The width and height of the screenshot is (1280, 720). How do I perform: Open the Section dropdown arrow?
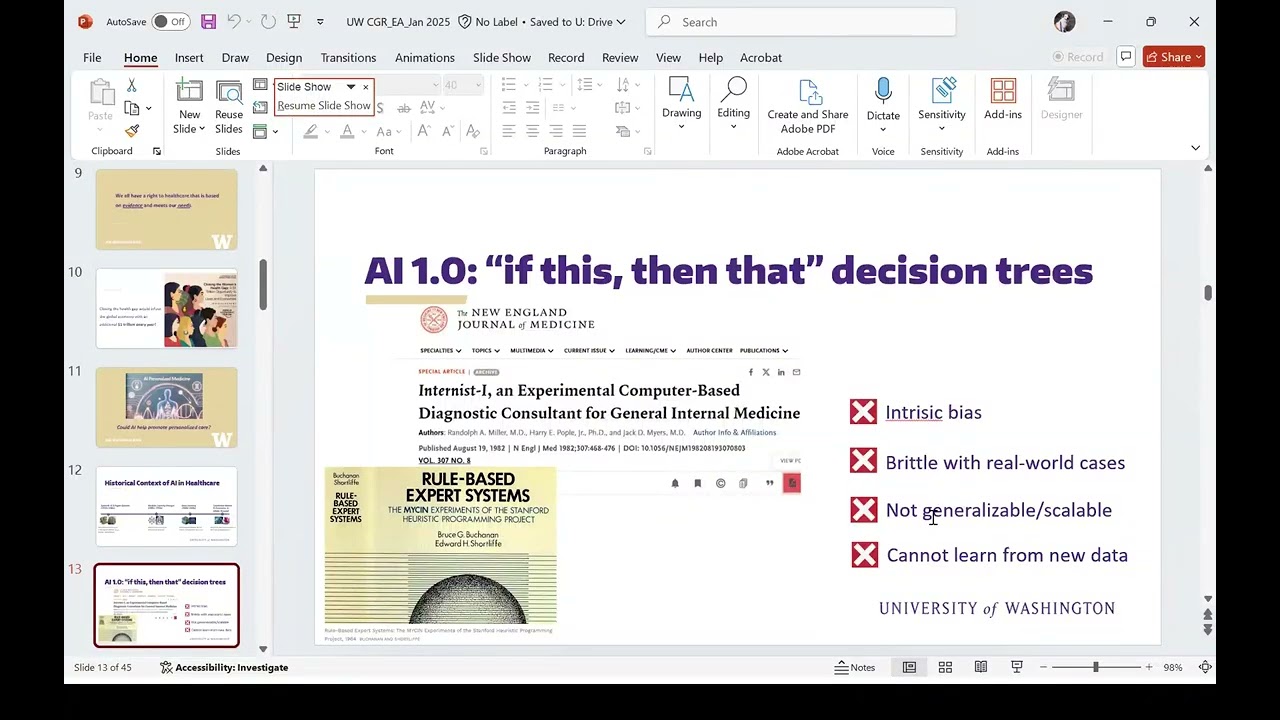pyautogui.click(x=276, y=131)
